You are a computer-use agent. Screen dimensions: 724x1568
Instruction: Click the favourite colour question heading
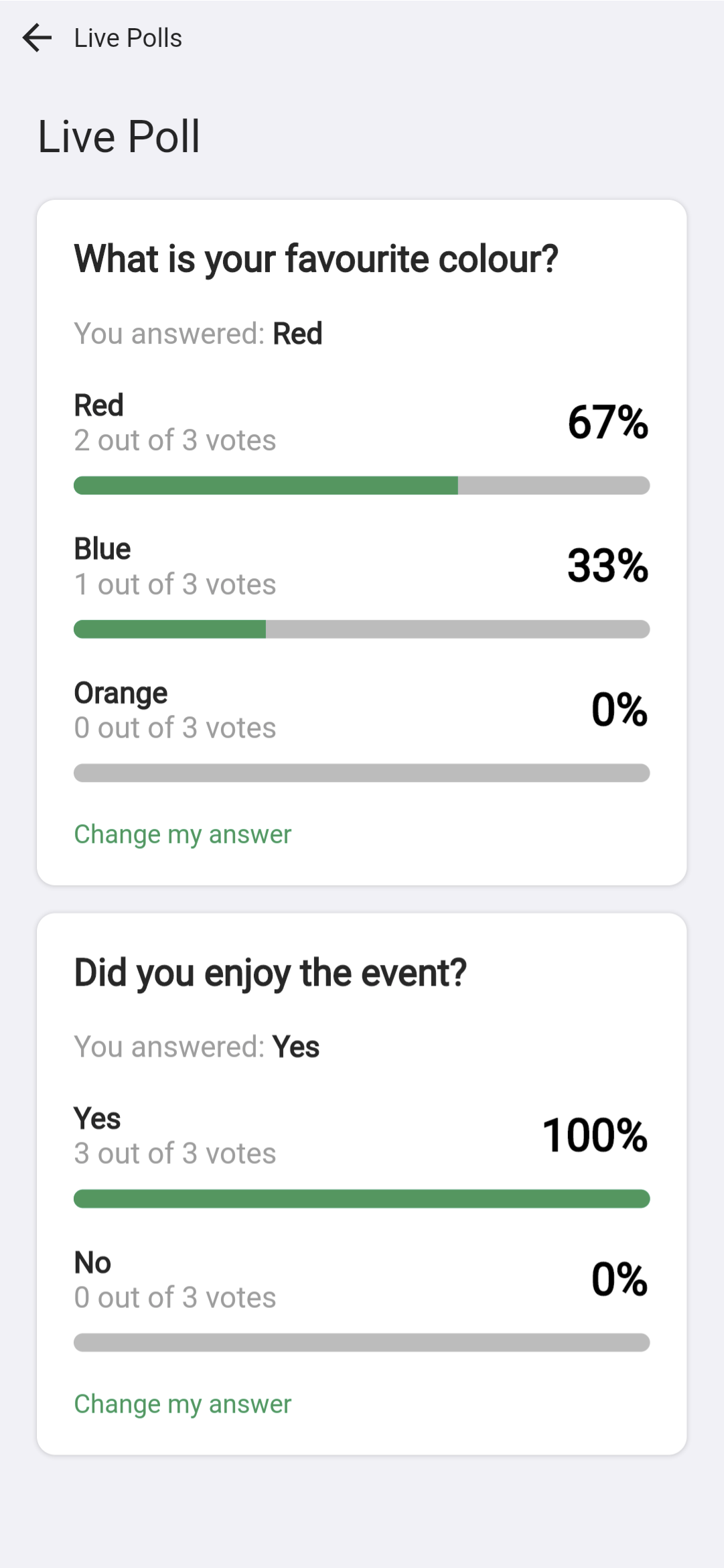coord(316,259)
